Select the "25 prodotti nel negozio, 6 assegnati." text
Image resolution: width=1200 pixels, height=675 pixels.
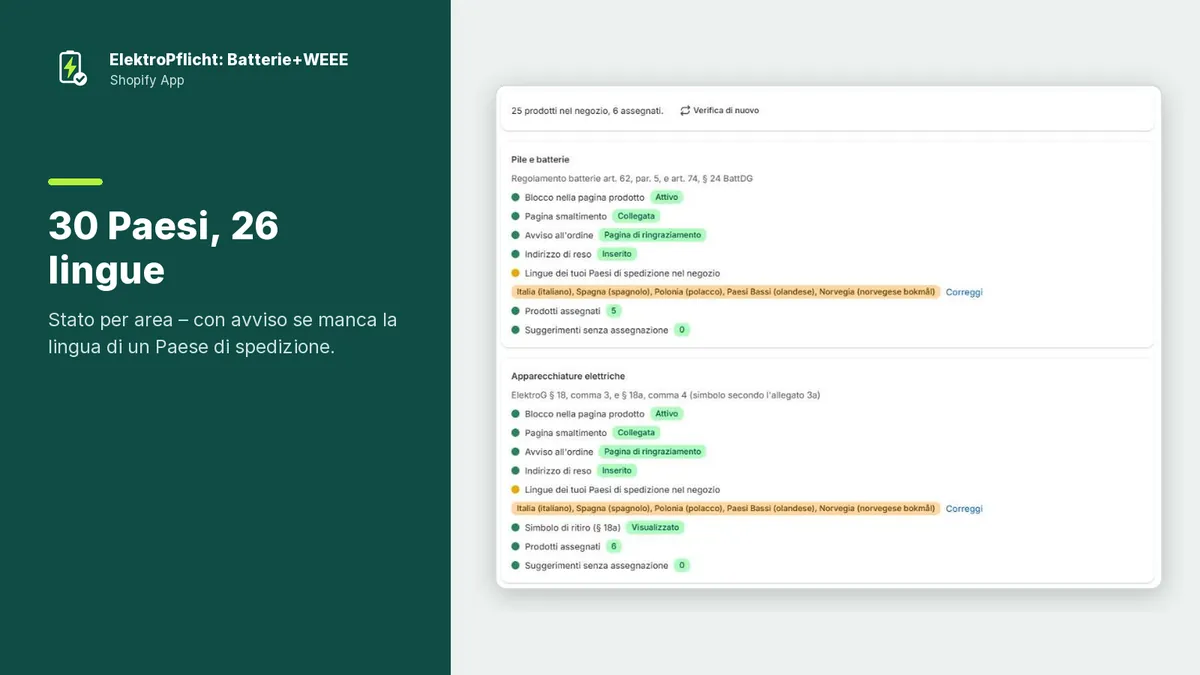(x=587, y=110)
